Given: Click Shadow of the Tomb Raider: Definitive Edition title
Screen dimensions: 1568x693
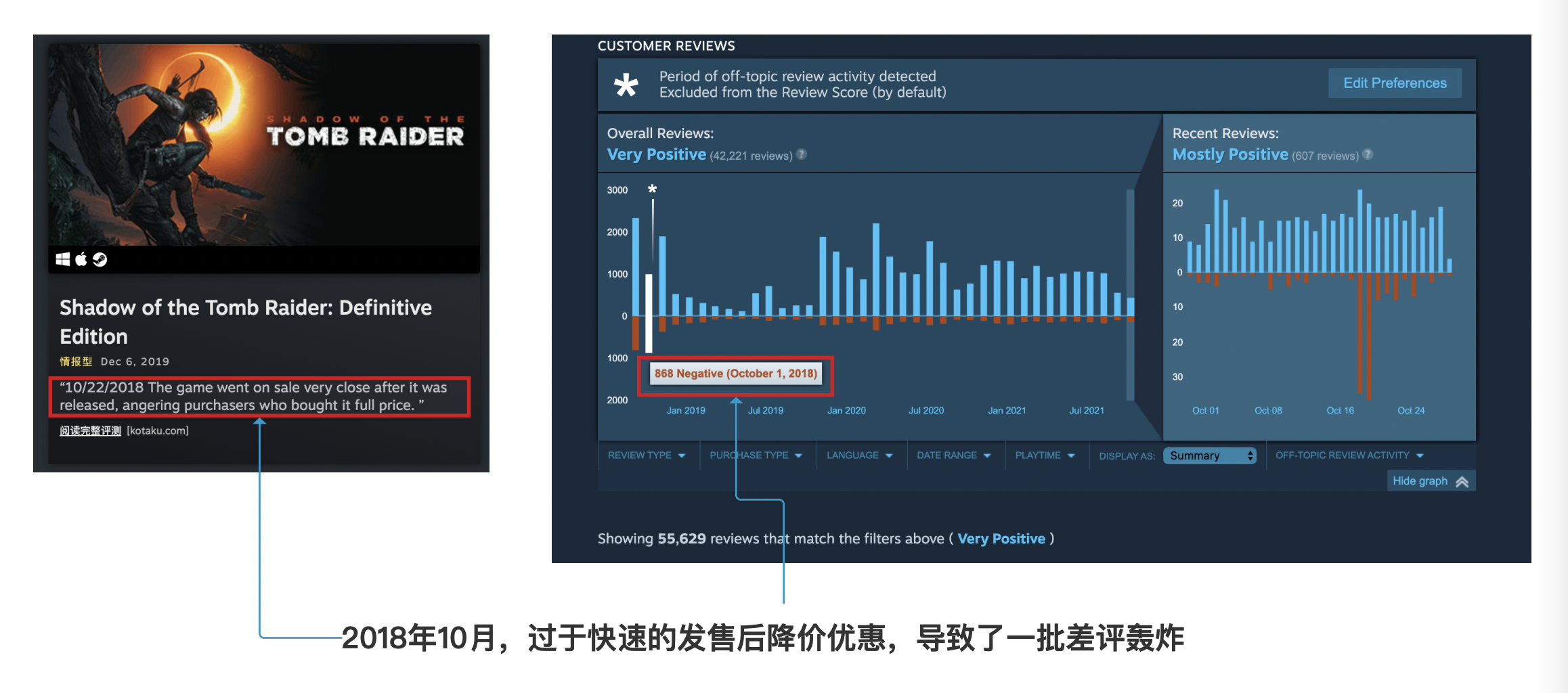Looking at the screenshot, I should pyautogui.click(x=246, y=322).
